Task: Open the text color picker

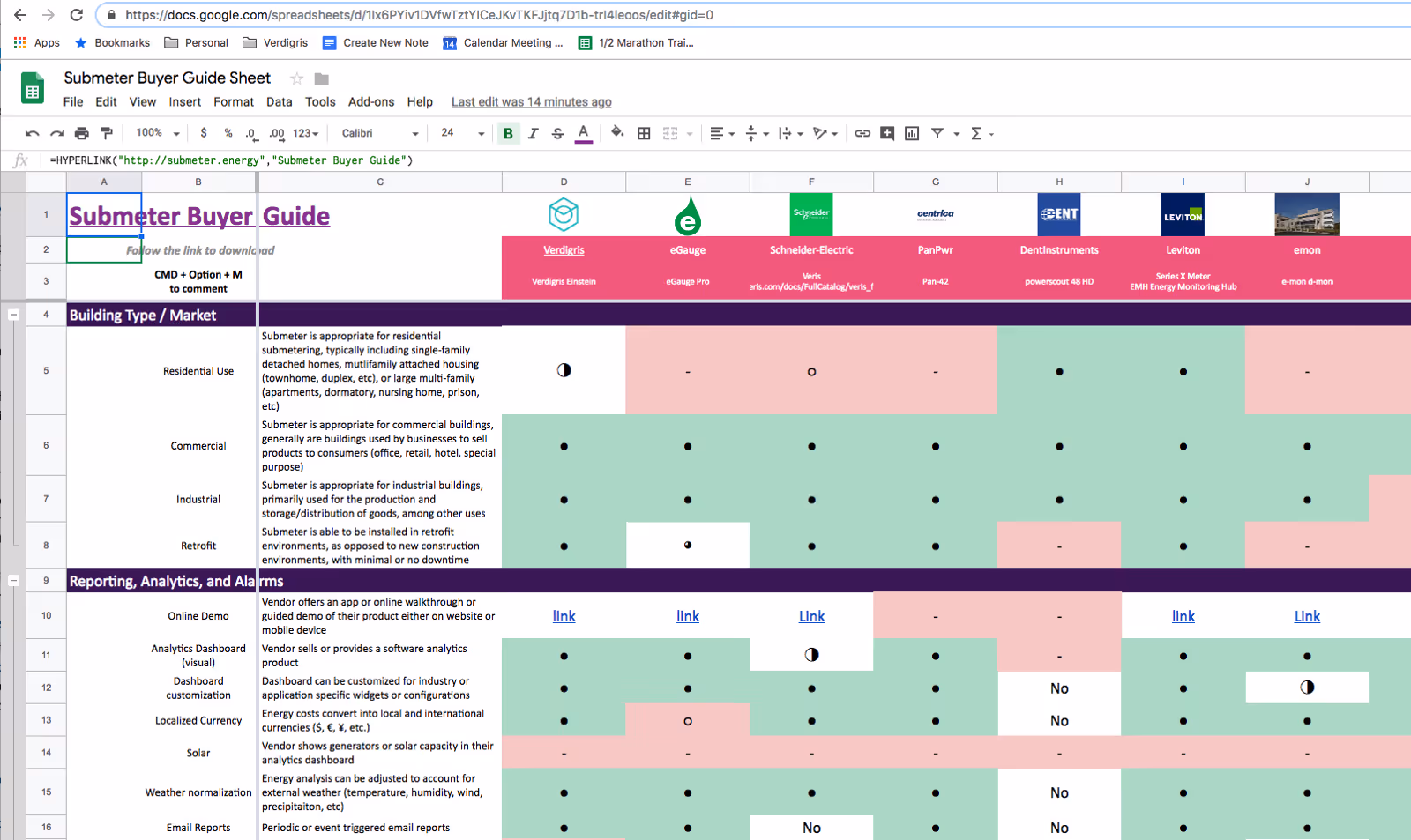Action: (583, 133)
